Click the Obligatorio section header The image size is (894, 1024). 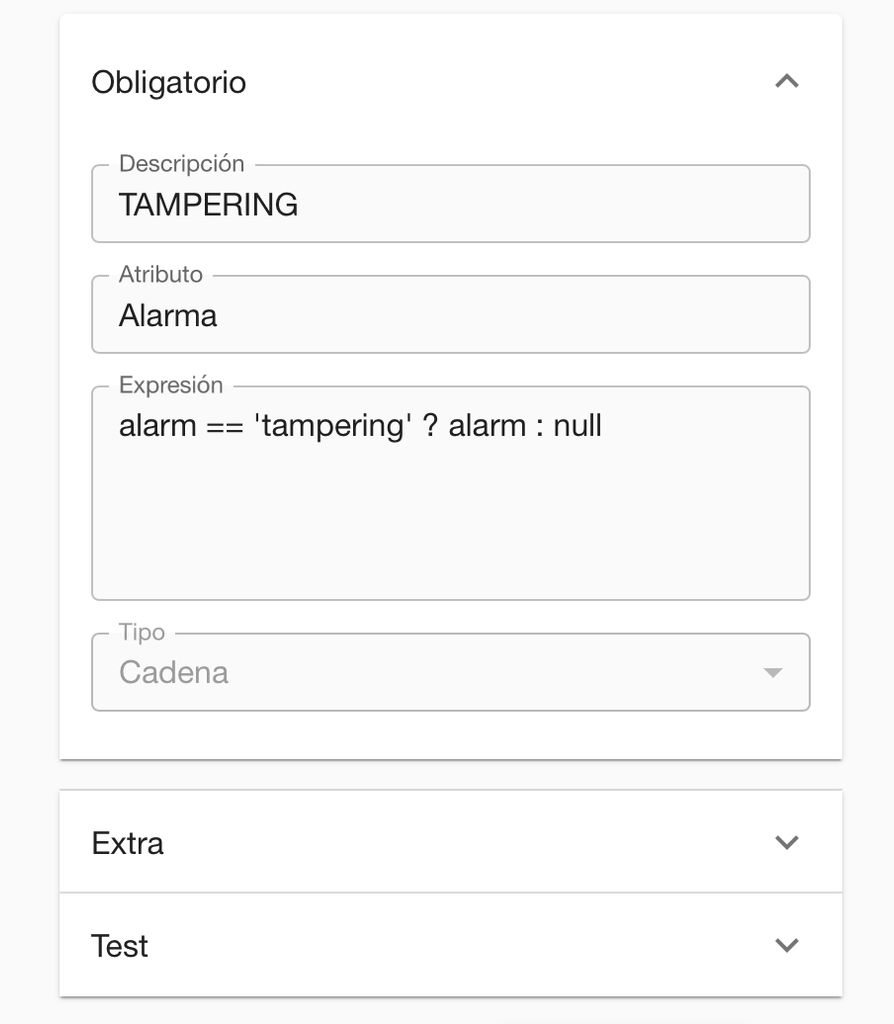[169, 82]
